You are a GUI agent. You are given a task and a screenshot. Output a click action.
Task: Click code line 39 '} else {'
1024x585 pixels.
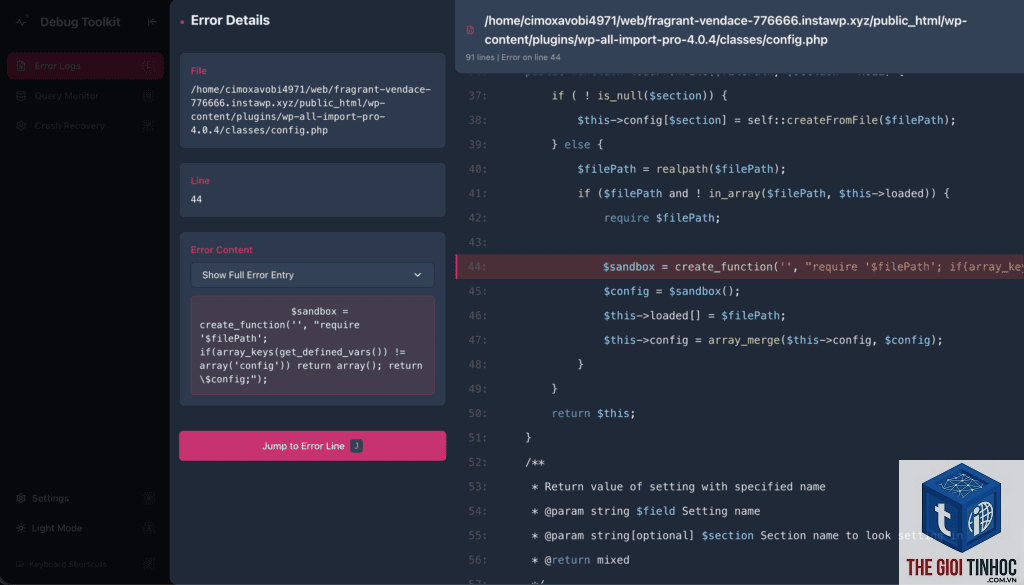click(x=577, y=144)
